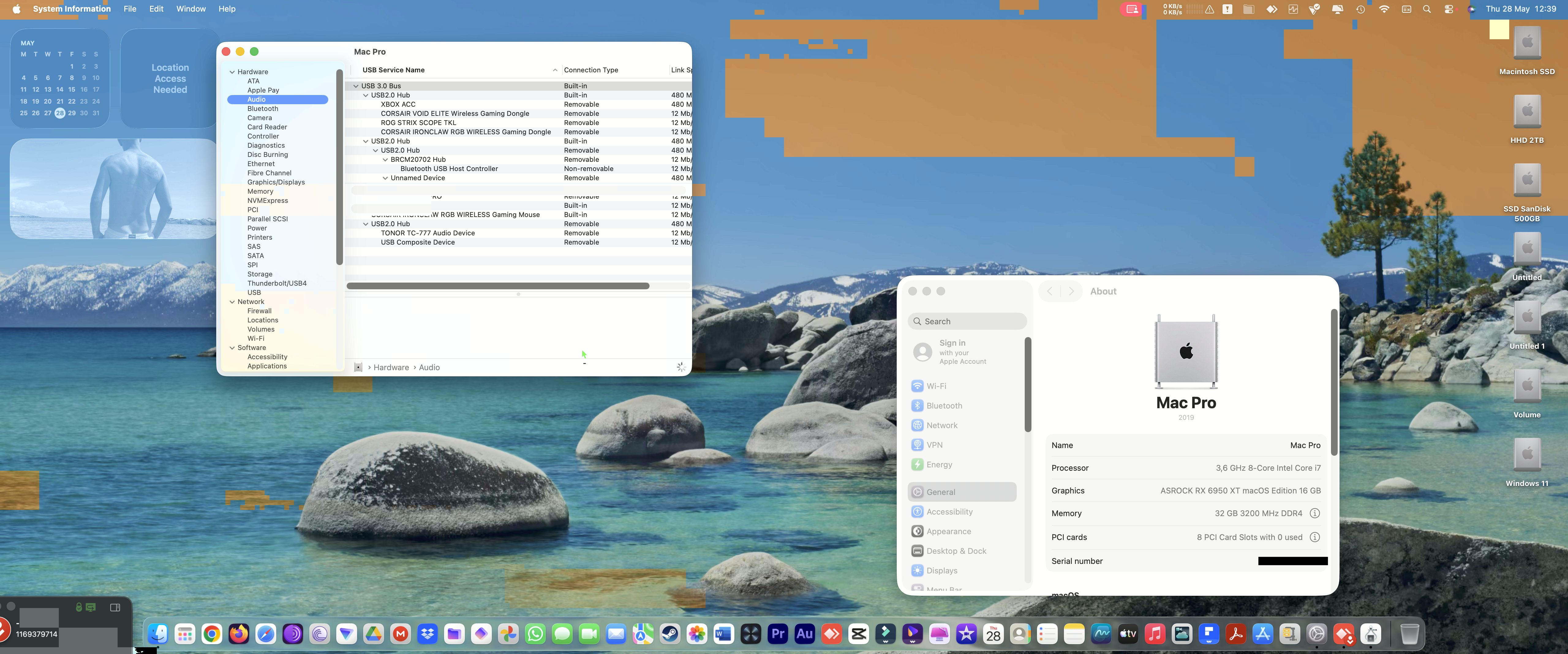The width and height of the screenshot is (1568, 654).
Task: Select the Windows 11 drive on desktop
Action: click(1527, 462)
